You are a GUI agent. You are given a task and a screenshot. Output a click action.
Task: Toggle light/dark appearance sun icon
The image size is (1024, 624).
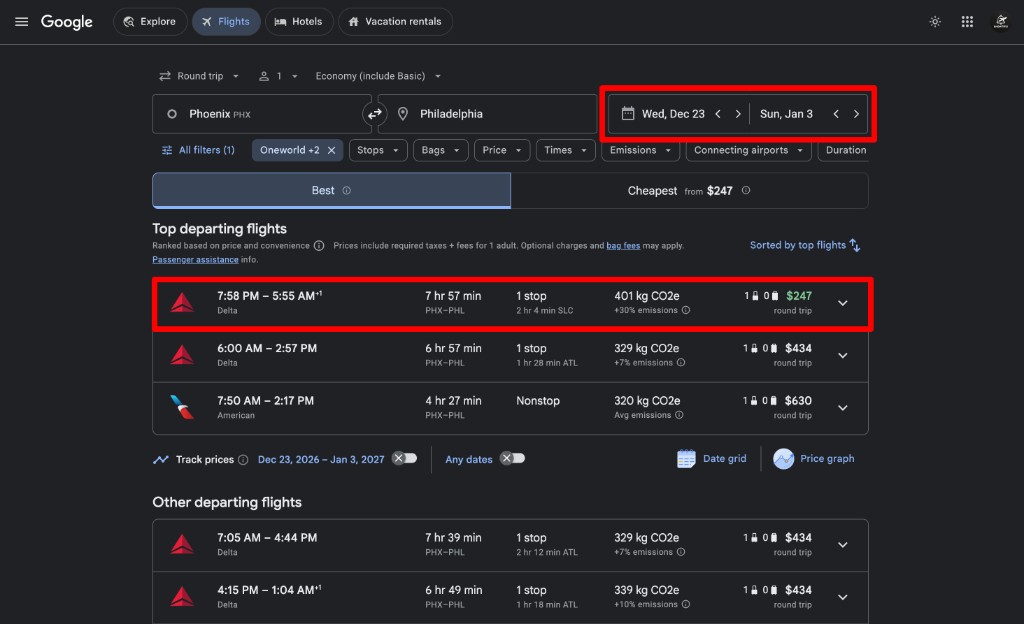(935, 22)
